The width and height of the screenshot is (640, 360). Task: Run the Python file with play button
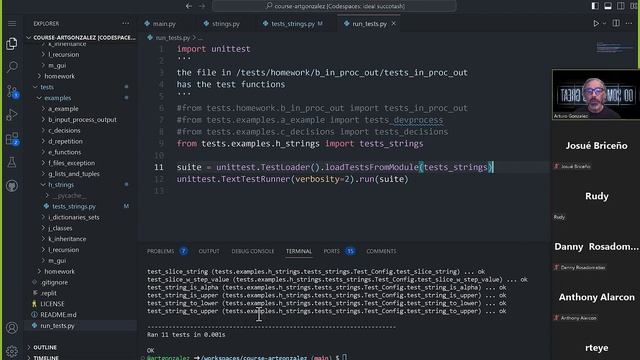596,24
